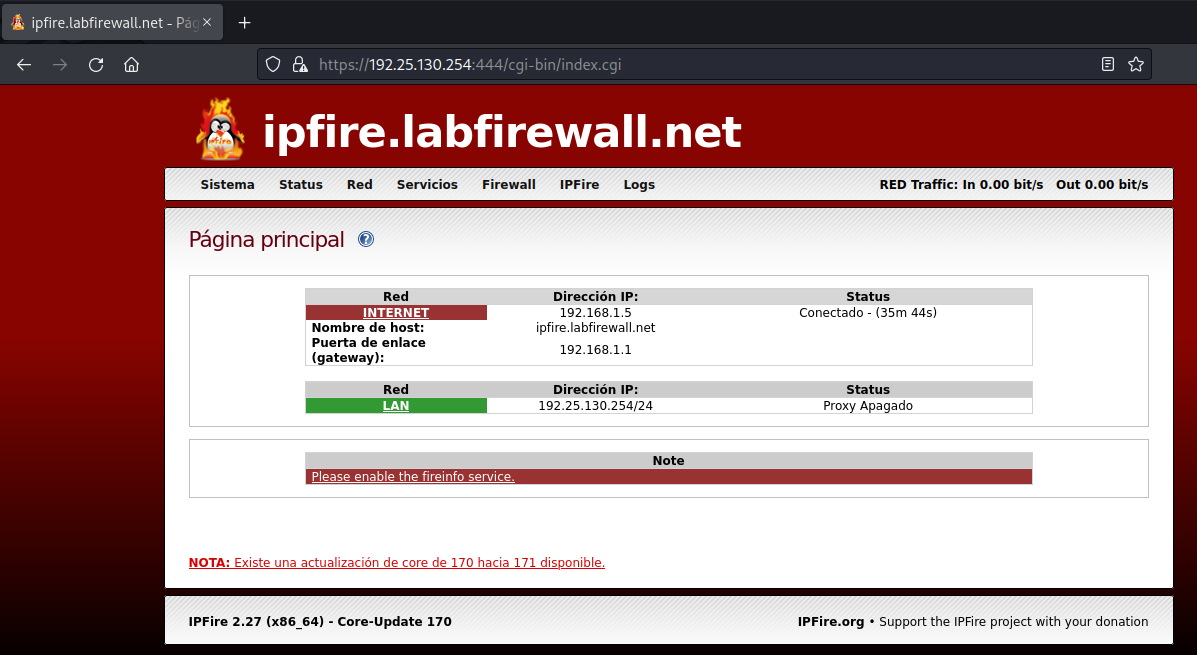Screen dimensions: 1197x655
Task: Open help icon next to Página principal
Action: 366,240
